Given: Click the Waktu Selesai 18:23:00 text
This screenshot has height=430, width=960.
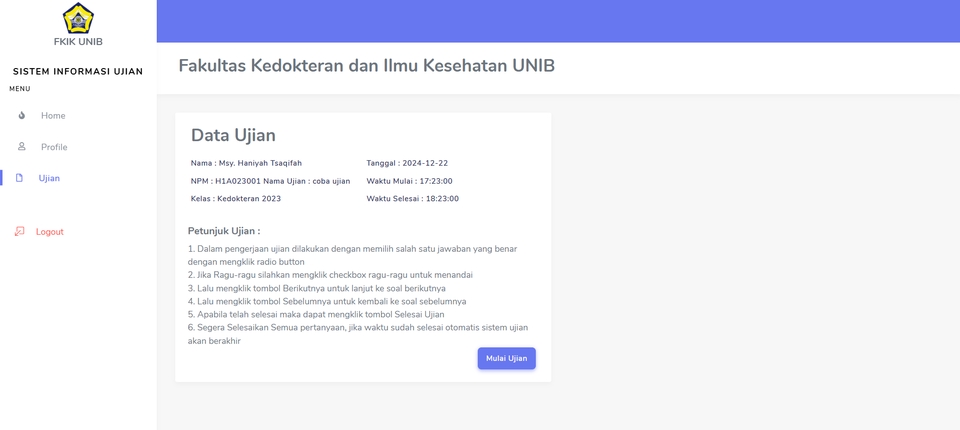Looking at the screenshot, I should 412,198.
